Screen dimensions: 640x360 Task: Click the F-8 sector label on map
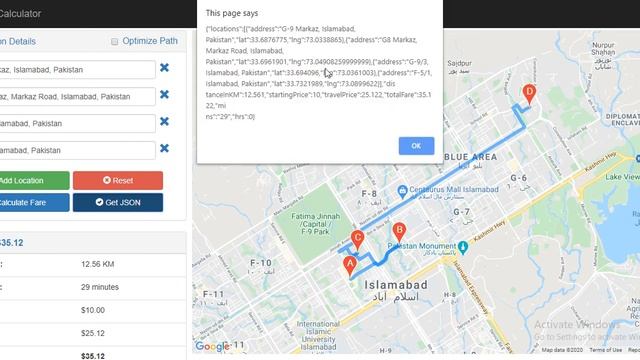[x=369, y=193]
